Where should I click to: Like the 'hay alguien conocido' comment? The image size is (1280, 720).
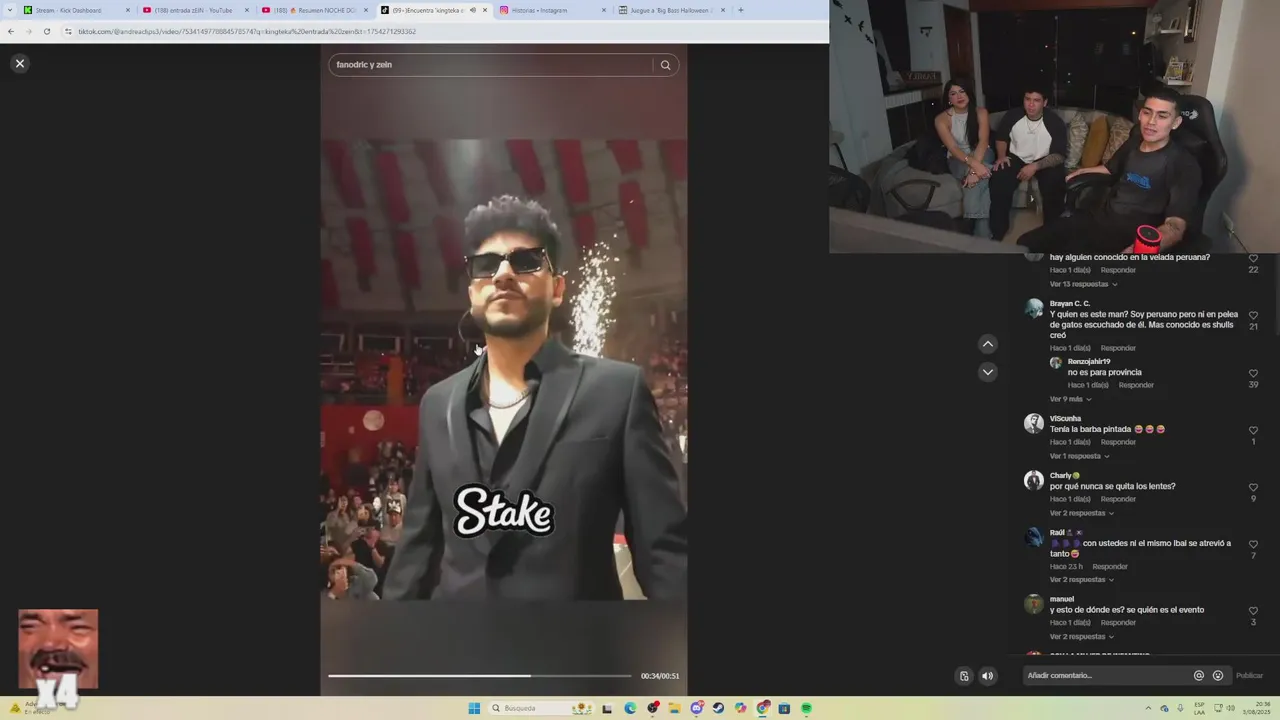[1253, 258]
